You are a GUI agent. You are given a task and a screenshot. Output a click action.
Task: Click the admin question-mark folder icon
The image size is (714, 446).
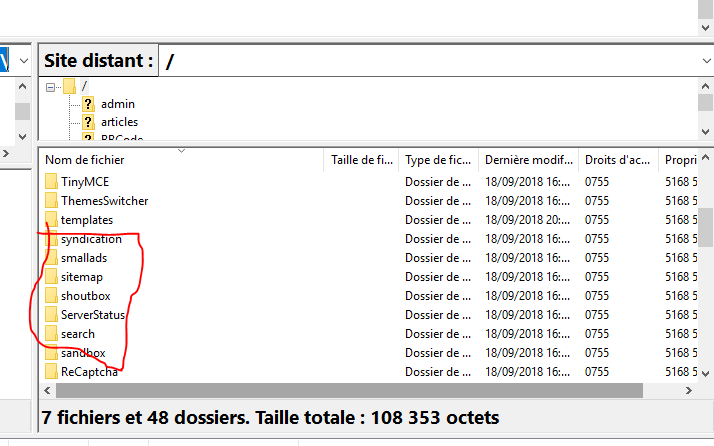point(88,104)
